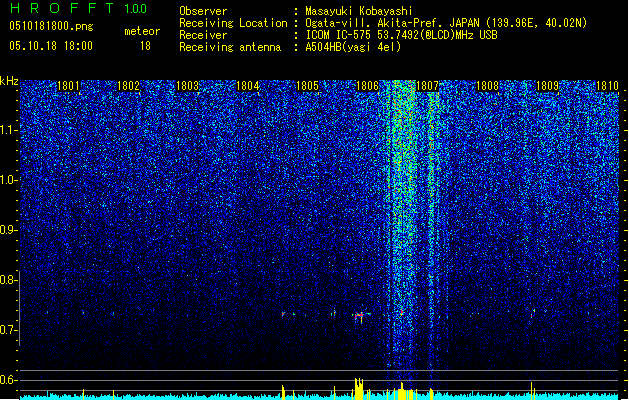The image size is (629, 400).
Task: Click the Receiving antenna field label
Action: [230, 47]
